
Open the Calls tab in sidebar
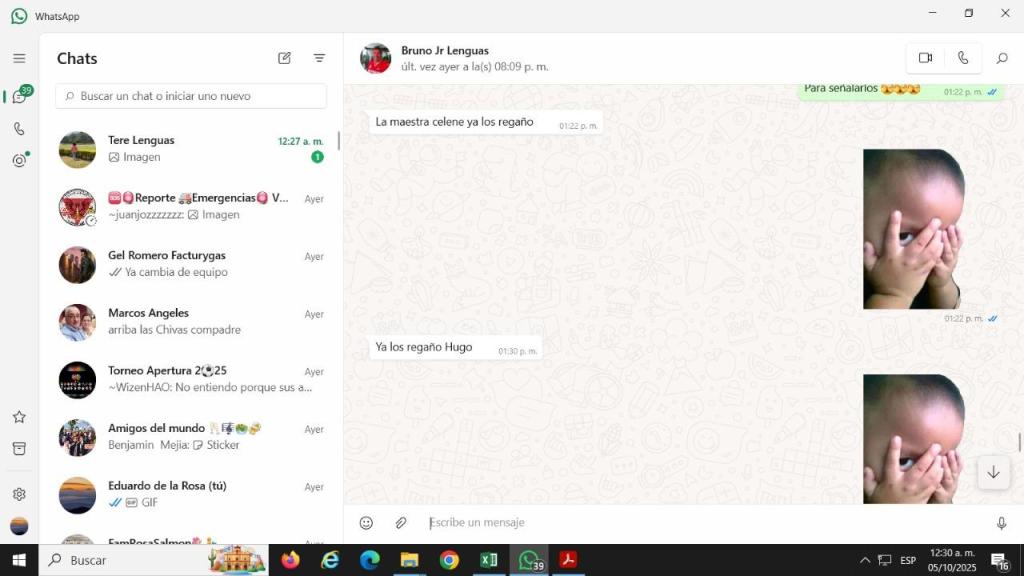19,129
